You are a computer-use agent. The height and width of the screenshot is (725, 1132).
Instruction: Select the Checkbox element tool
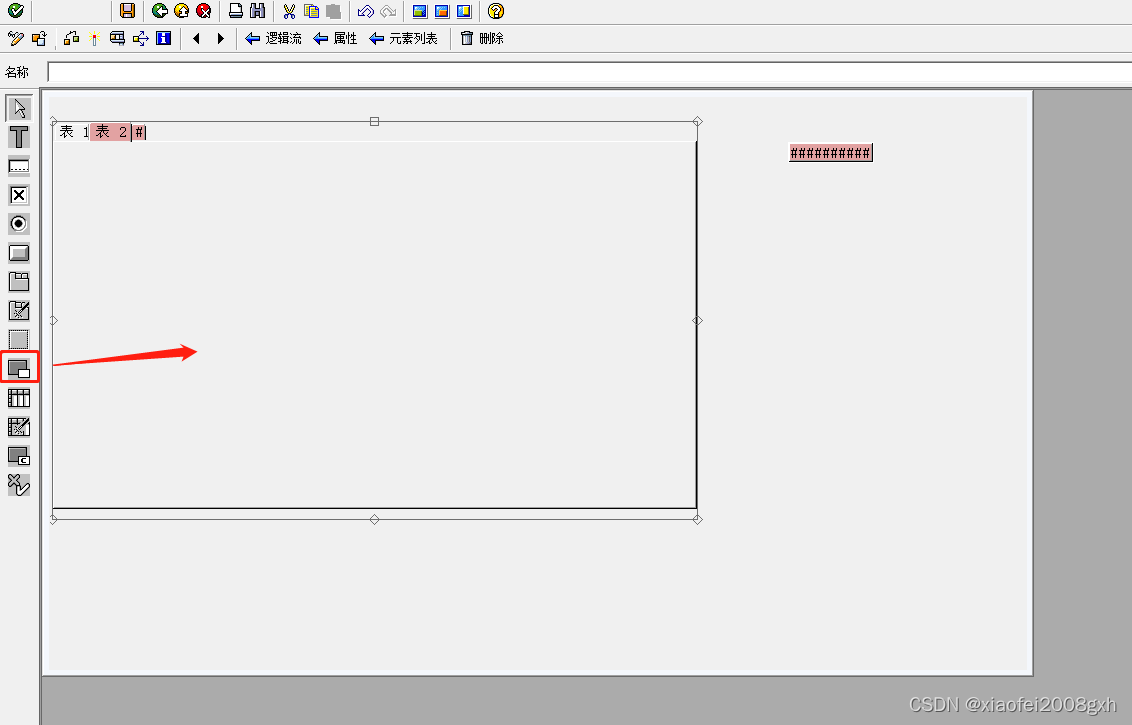(18, 195)
